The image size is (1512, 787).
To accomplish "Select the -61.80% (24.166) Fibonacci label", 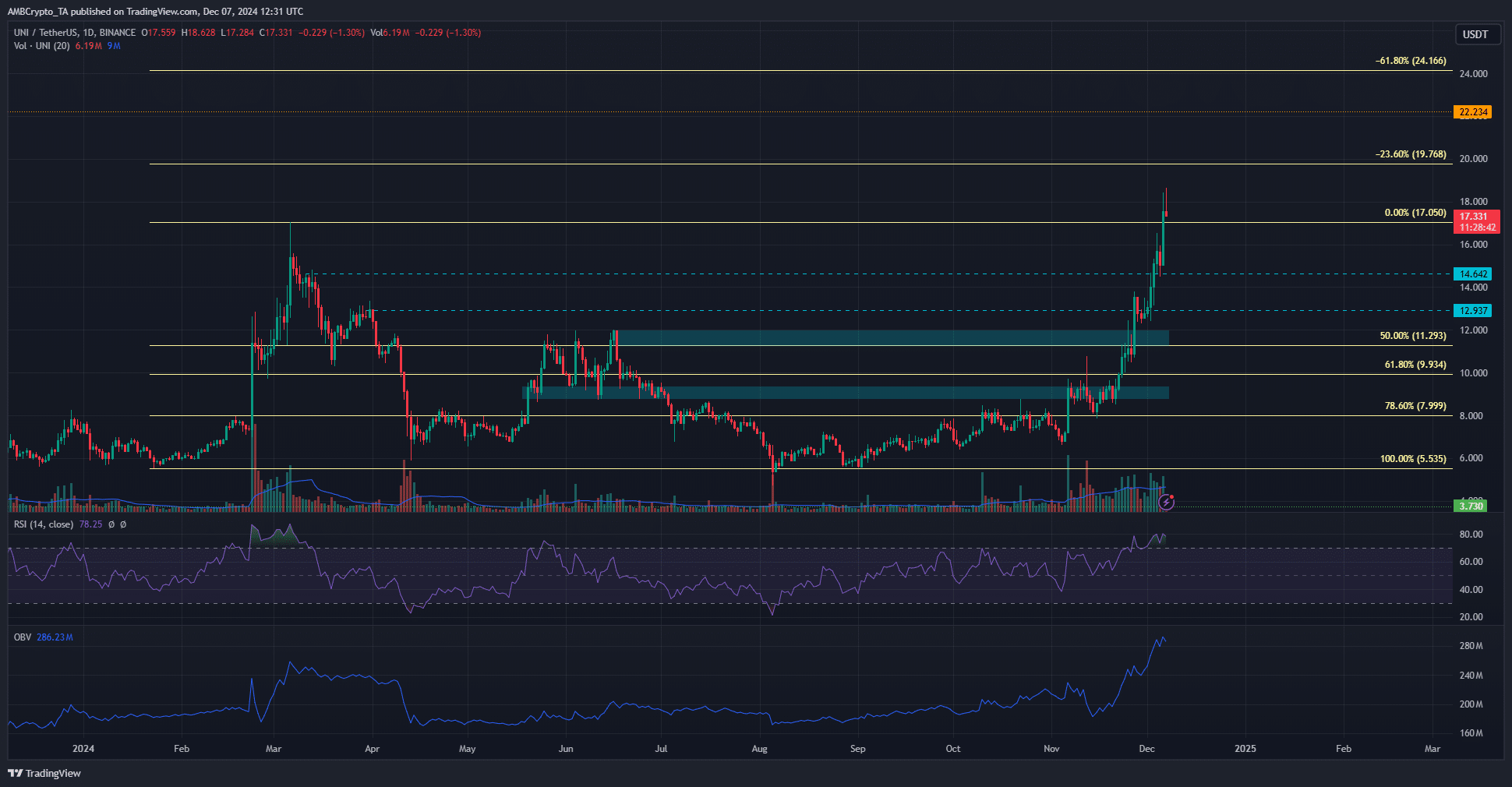I will (x=1411, y=61).
